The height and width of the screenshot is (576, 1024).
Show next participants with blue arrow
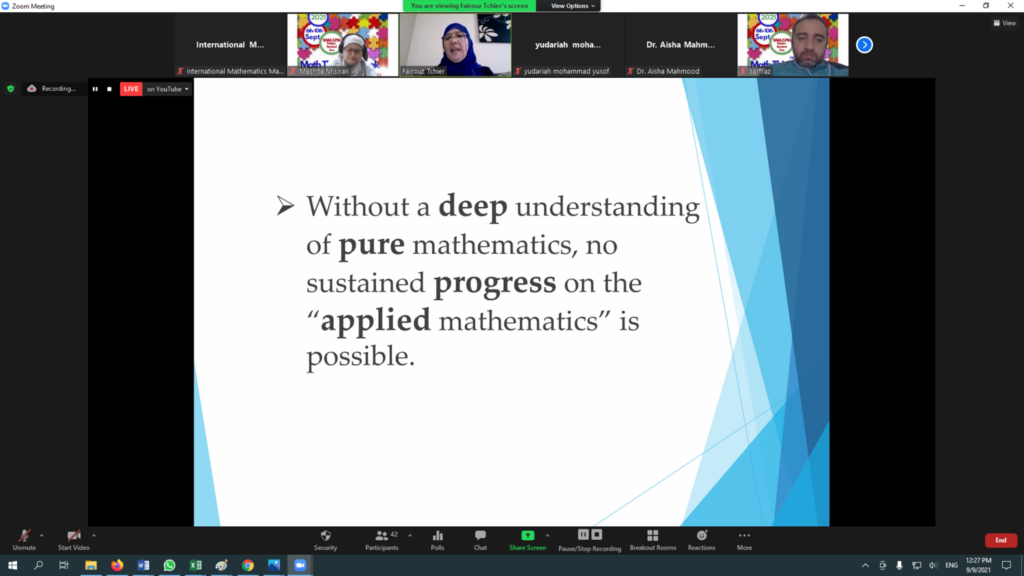tap(864, 45)
